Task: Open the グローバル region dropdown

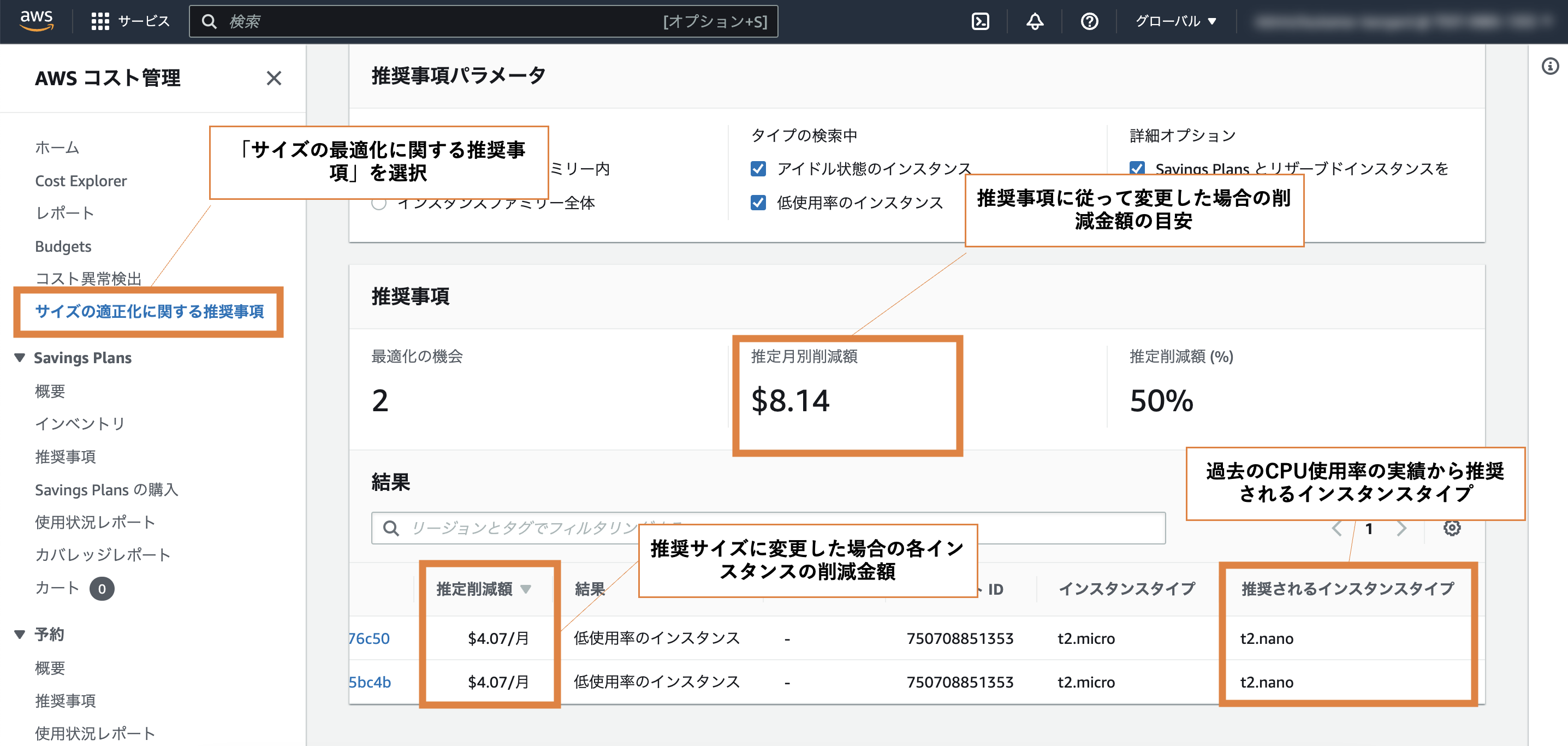Action: click(x=1176, y=21)
